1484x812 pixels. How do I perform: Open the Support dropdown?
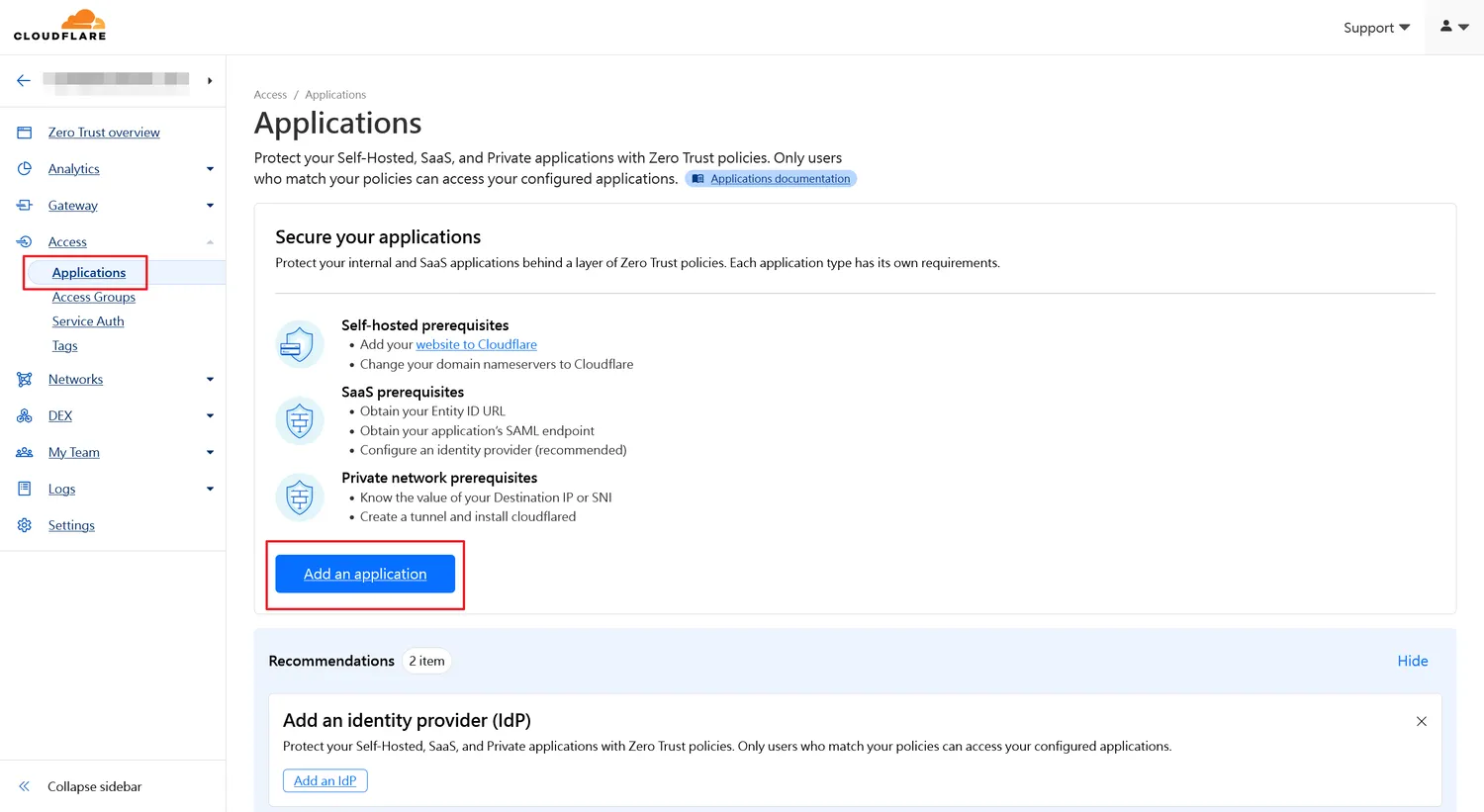(x=1376, y=28)
